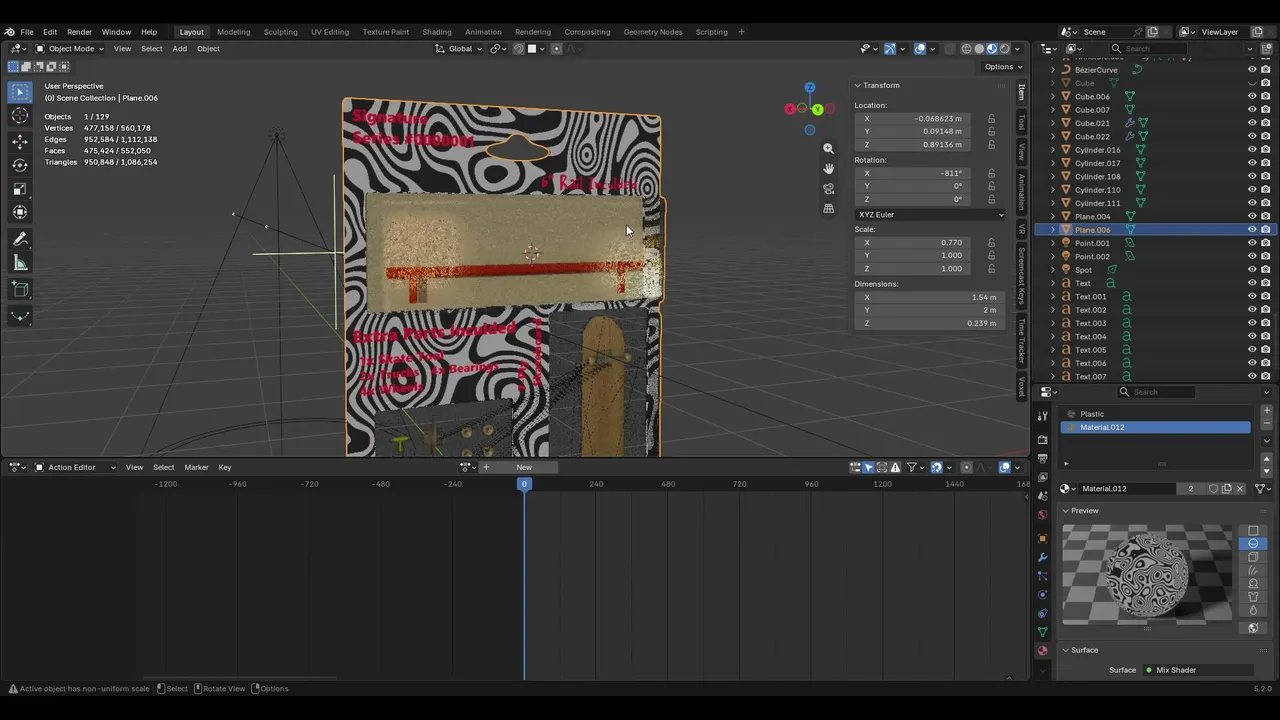Open the sidebar Tool tab
1280x720 pixels.
pos(1021,123)
